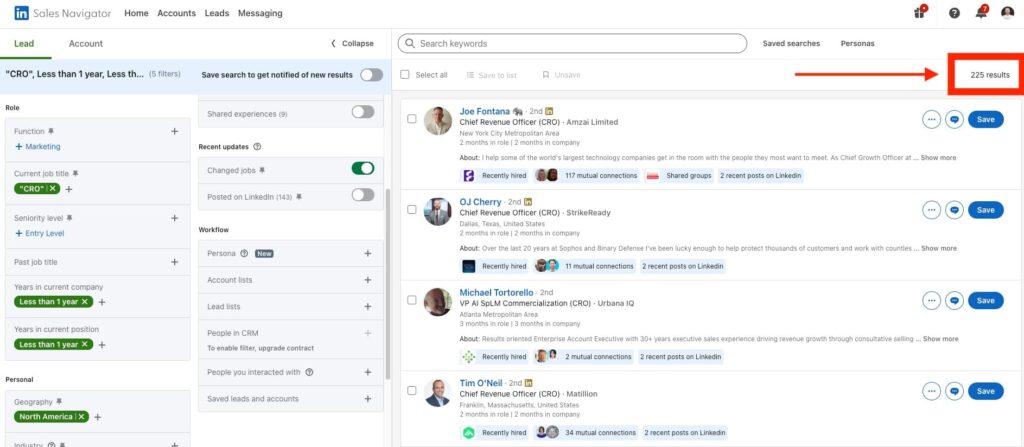Expand Saved leads and accounts filter
This screenshot has height=447, width=1024.
click(368, 399)
